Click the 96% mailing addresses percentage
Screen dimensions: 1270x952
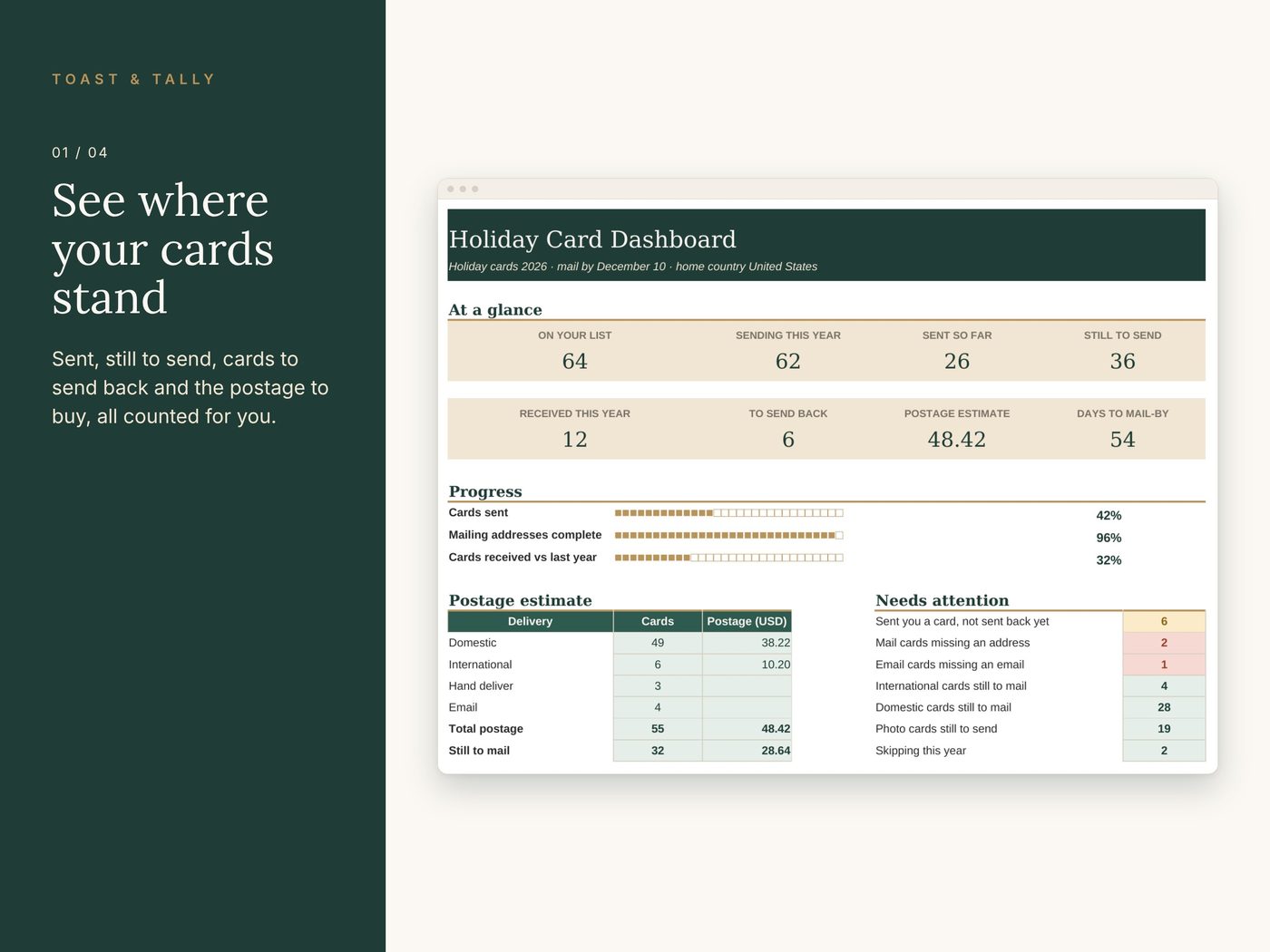(x=1109, y=538)
